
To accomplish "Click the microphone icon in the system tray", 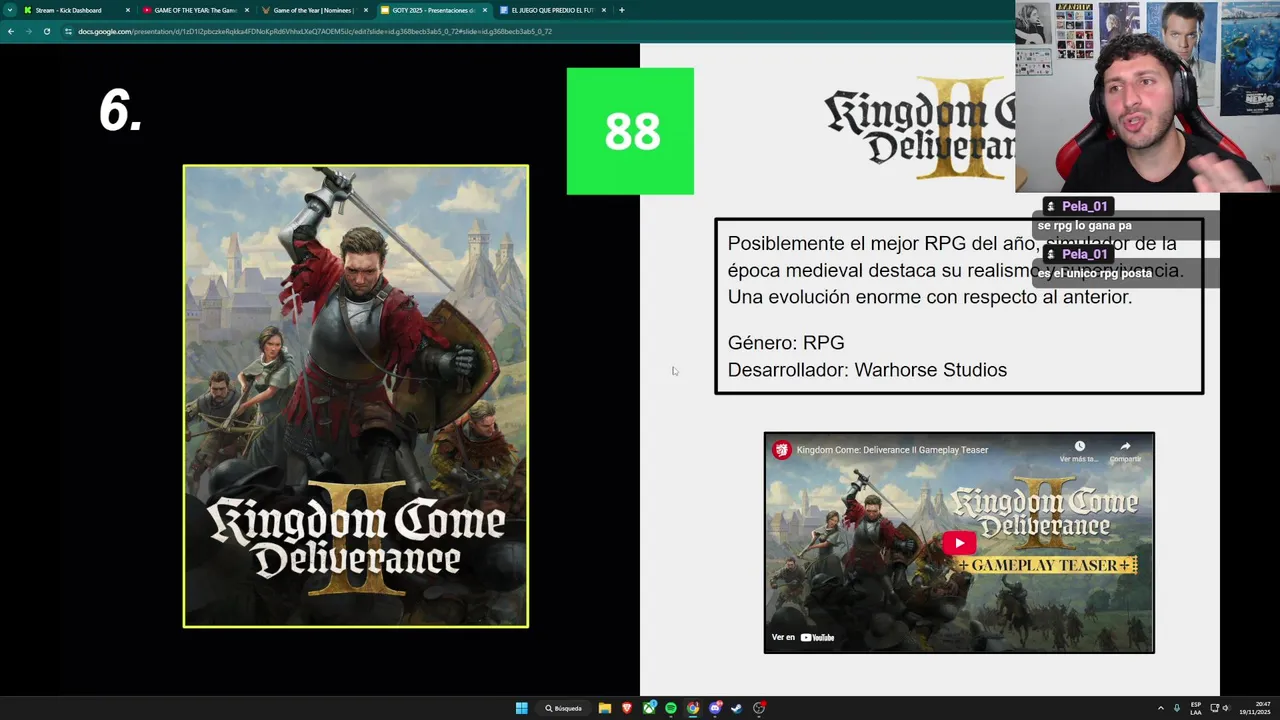I will coord(1177,708).
